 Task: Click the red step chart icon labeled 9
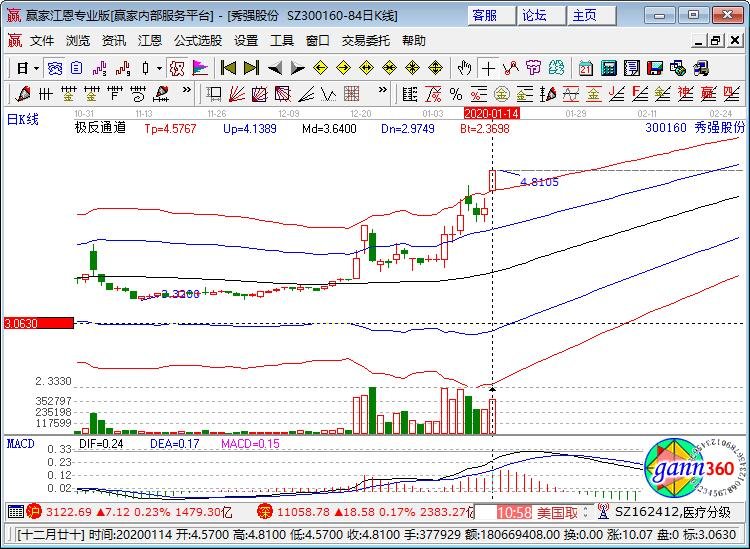pyautogui.click(x=123, y=68)
